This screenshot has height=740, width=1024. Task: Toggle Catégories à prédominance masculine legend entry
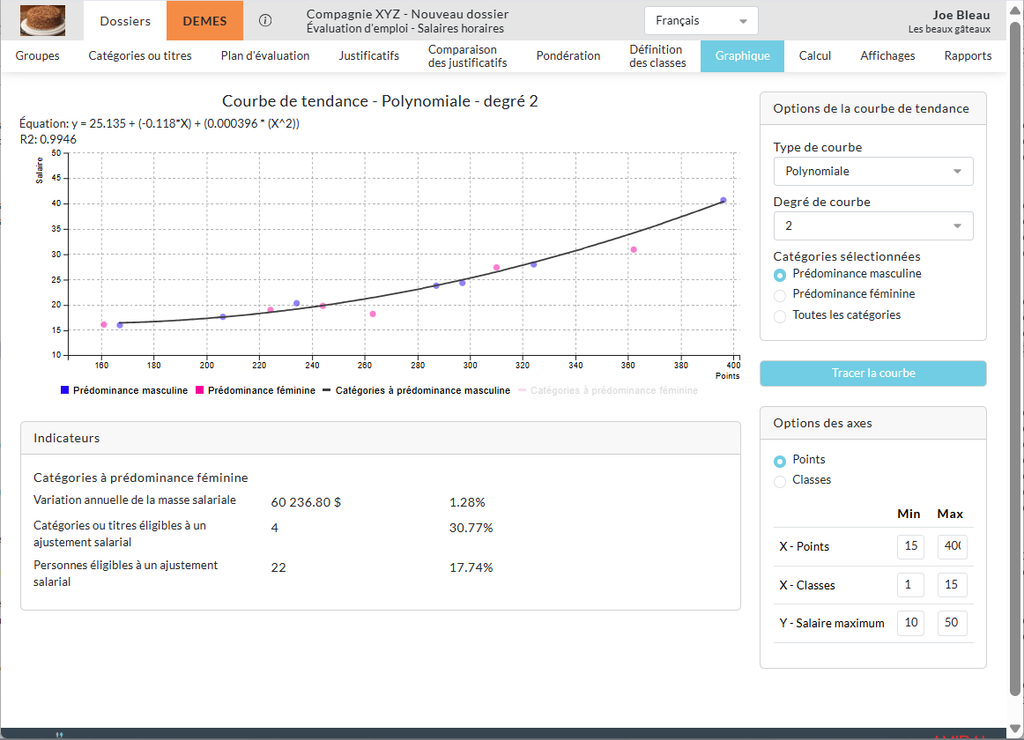coord(417,391)
